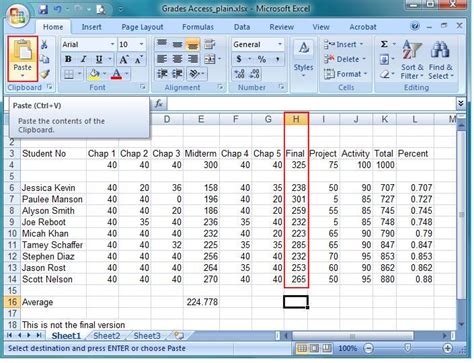This screenshot has width=474, height=363.
Task: Open the Home ribbon tab
Action: [x=53, y=27]
